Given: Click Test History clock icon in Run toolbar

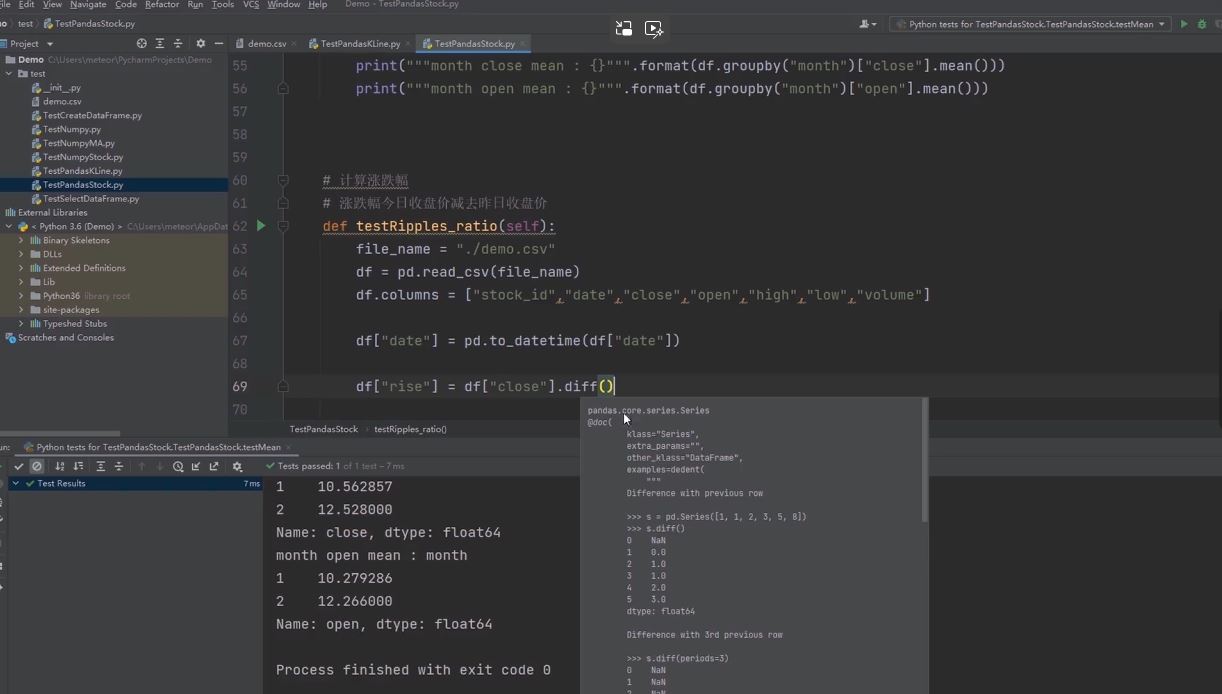Looking at the screenshot, I should tap(178, 466).
